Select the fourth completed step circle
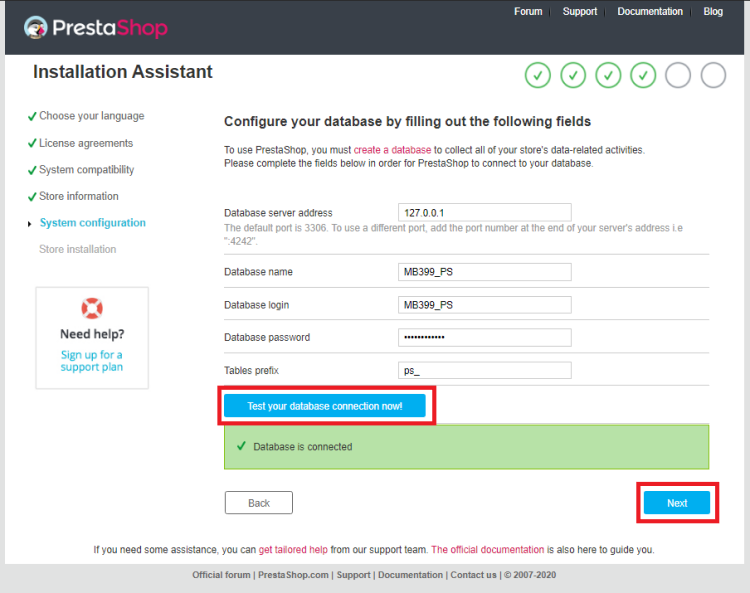Screen dimensions: 750x593 tap(643, 76)
